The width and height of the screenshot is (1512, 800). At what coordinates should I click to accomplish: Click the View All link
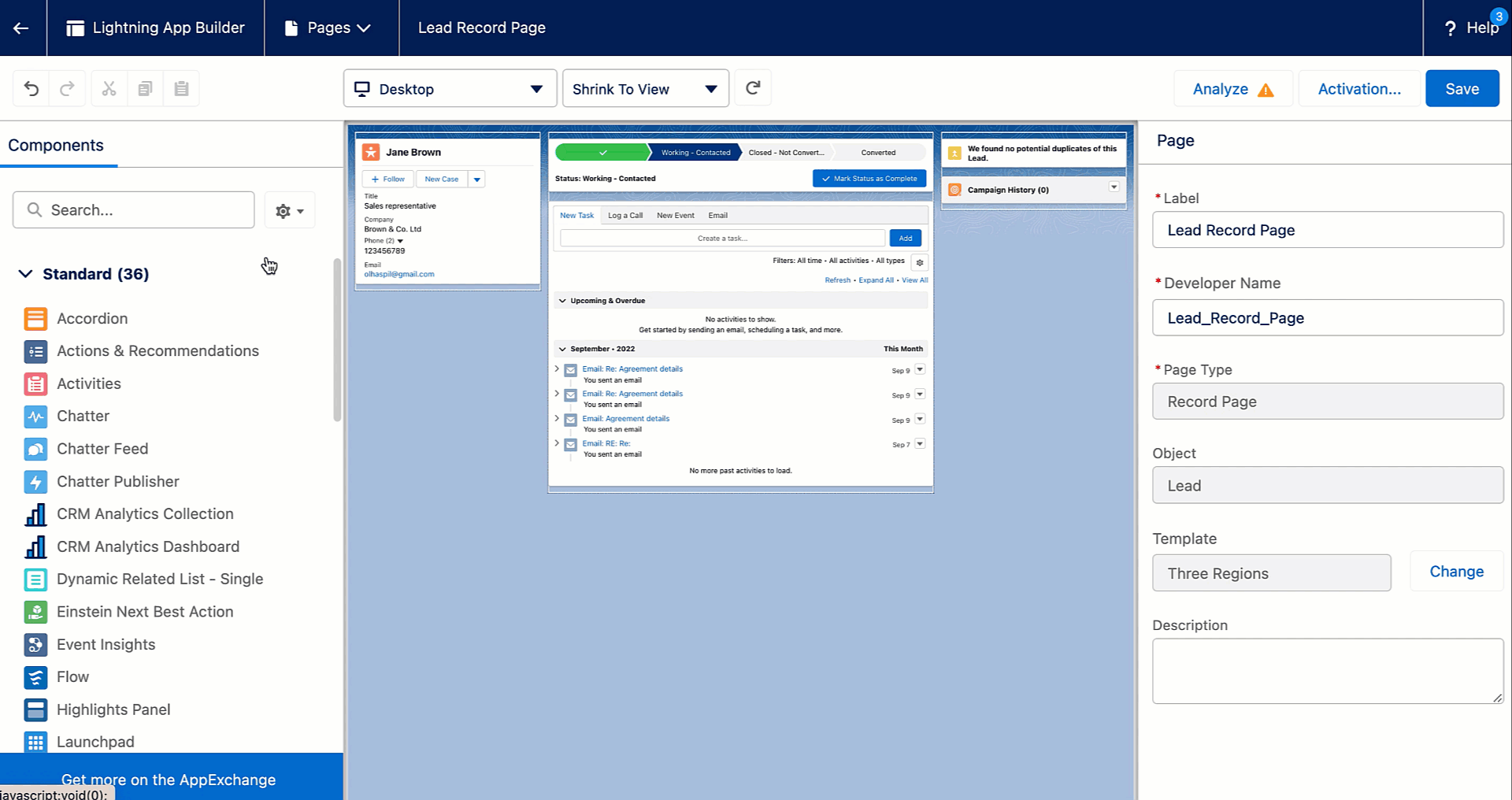[x=915, y=280]
